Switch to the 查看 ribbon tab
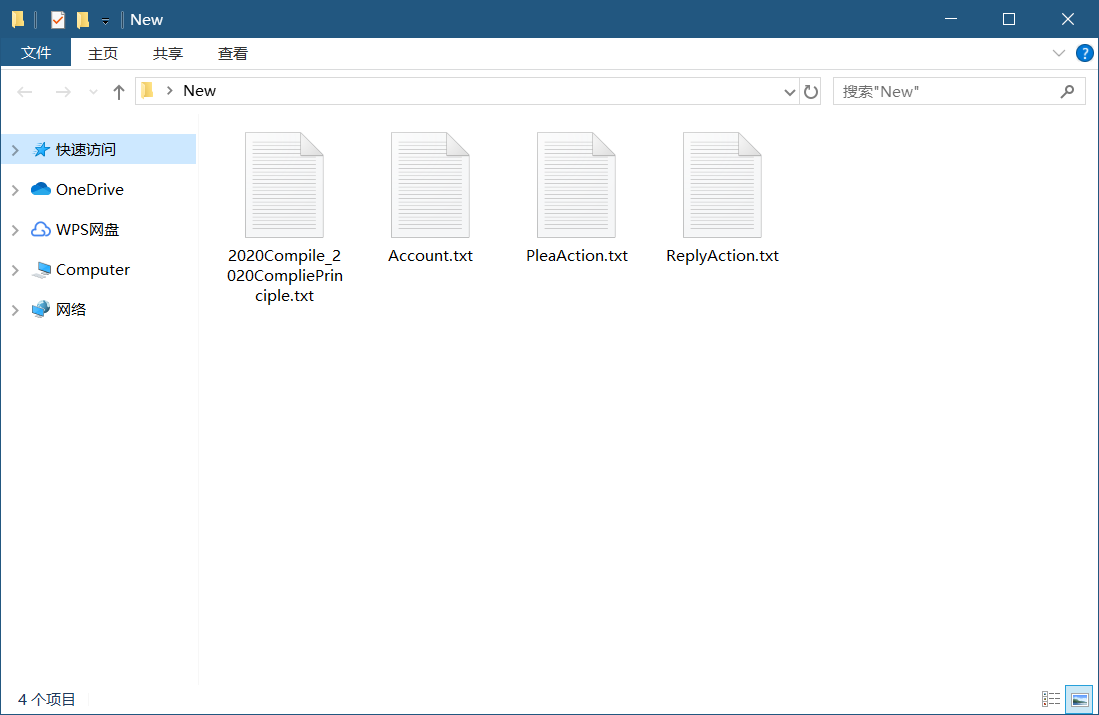Viewport: 1099px width, 715px height. pos(232,53)
